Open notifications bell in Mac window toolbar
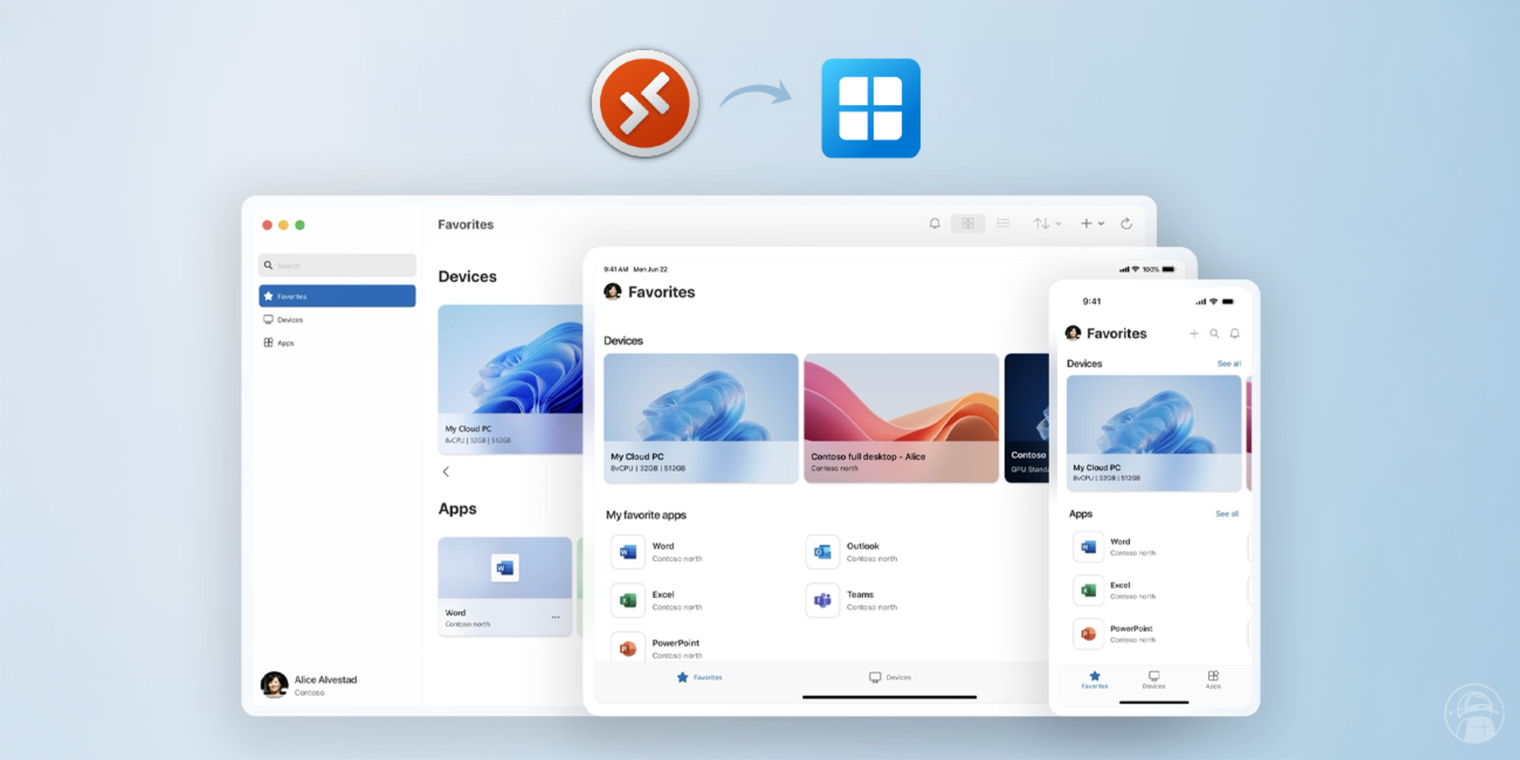The height and width of the screenshot is (760, 1520). click(935, 224)
